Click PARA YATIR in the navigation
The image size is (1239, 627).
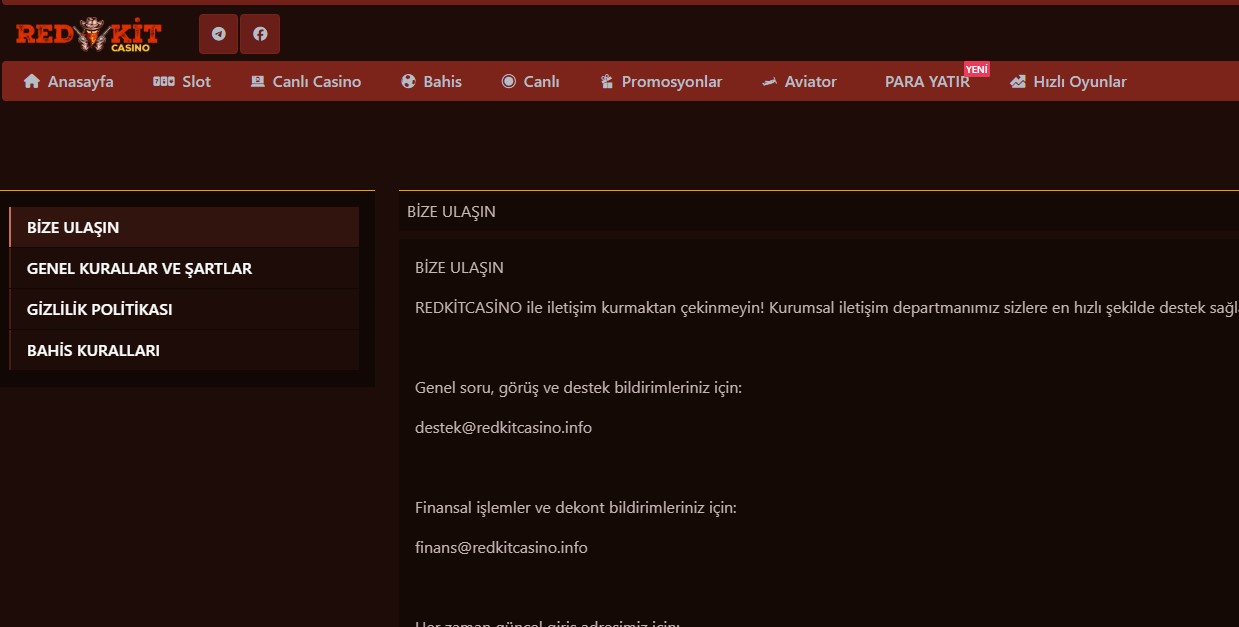click(x=927, y=82)
